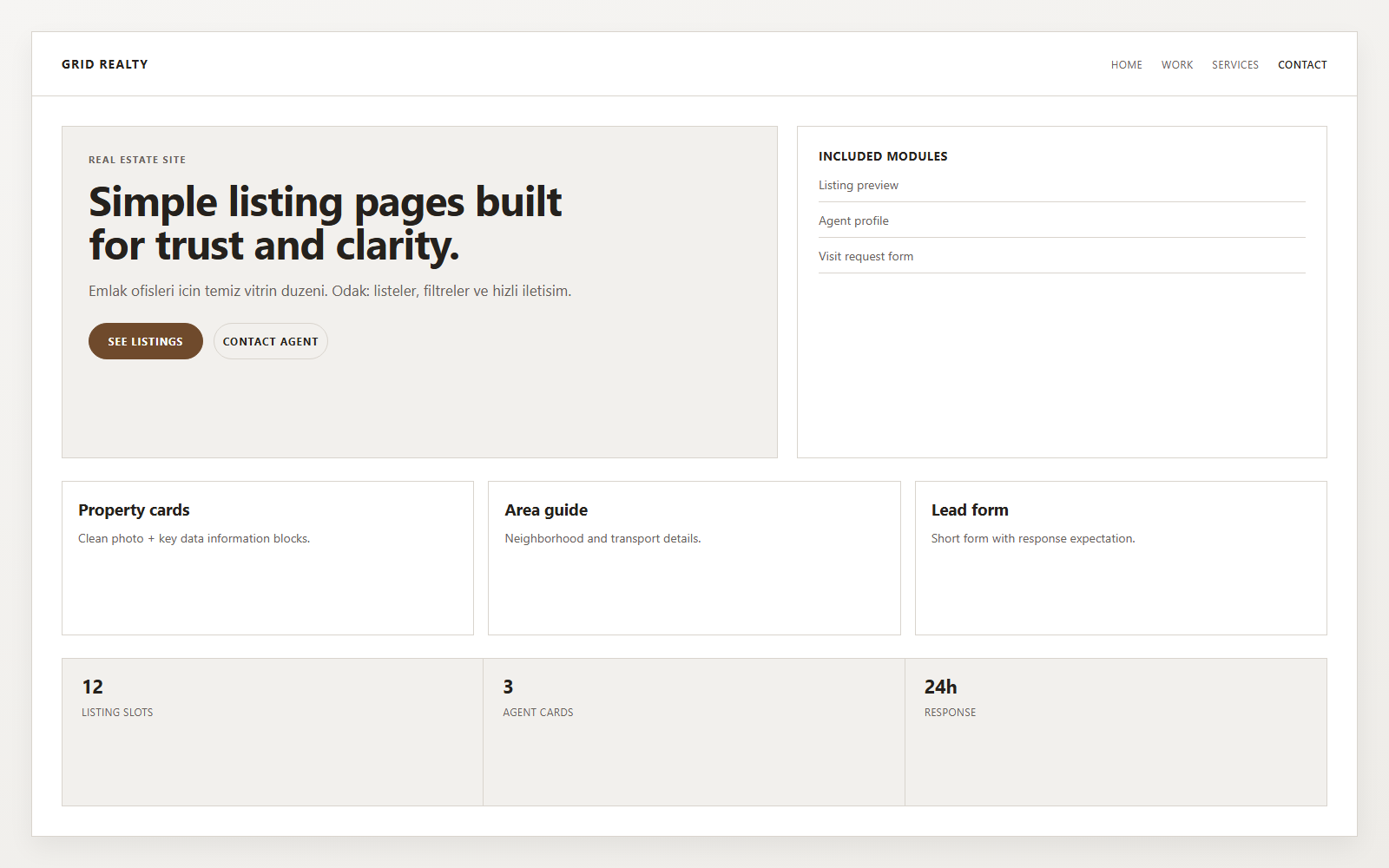The image size is (1389, 868).
Task: Click the 12 LISTING SLOTS stat
Action: pyautogui.click(x=271, y=731)
